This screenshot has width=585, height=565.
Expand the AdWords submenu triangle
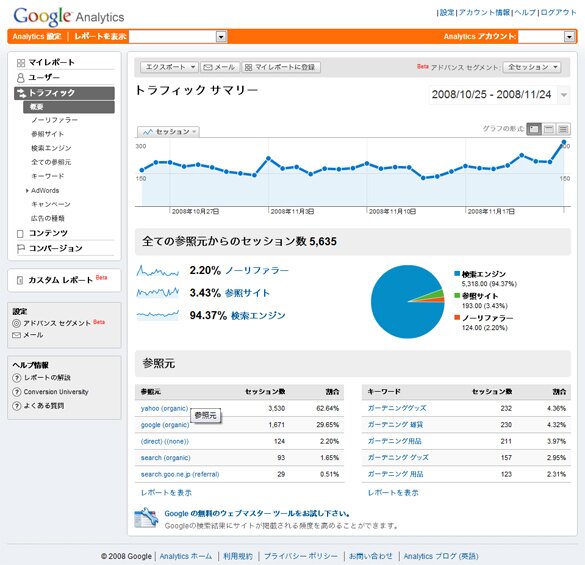(27, 191)
